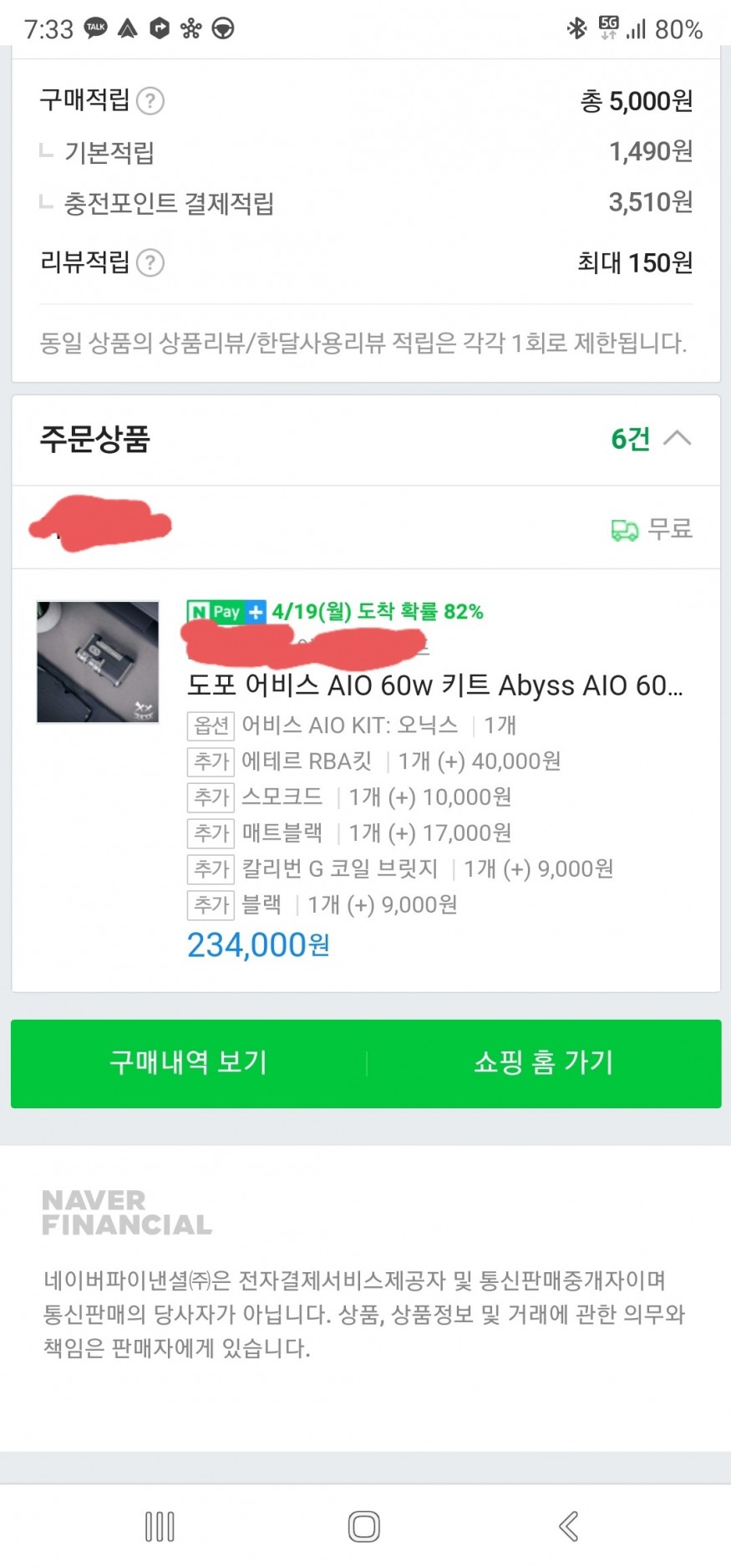Tap the free delivery truck icon
This screenshot has height=1568, width=731.
tap(624, 530)
